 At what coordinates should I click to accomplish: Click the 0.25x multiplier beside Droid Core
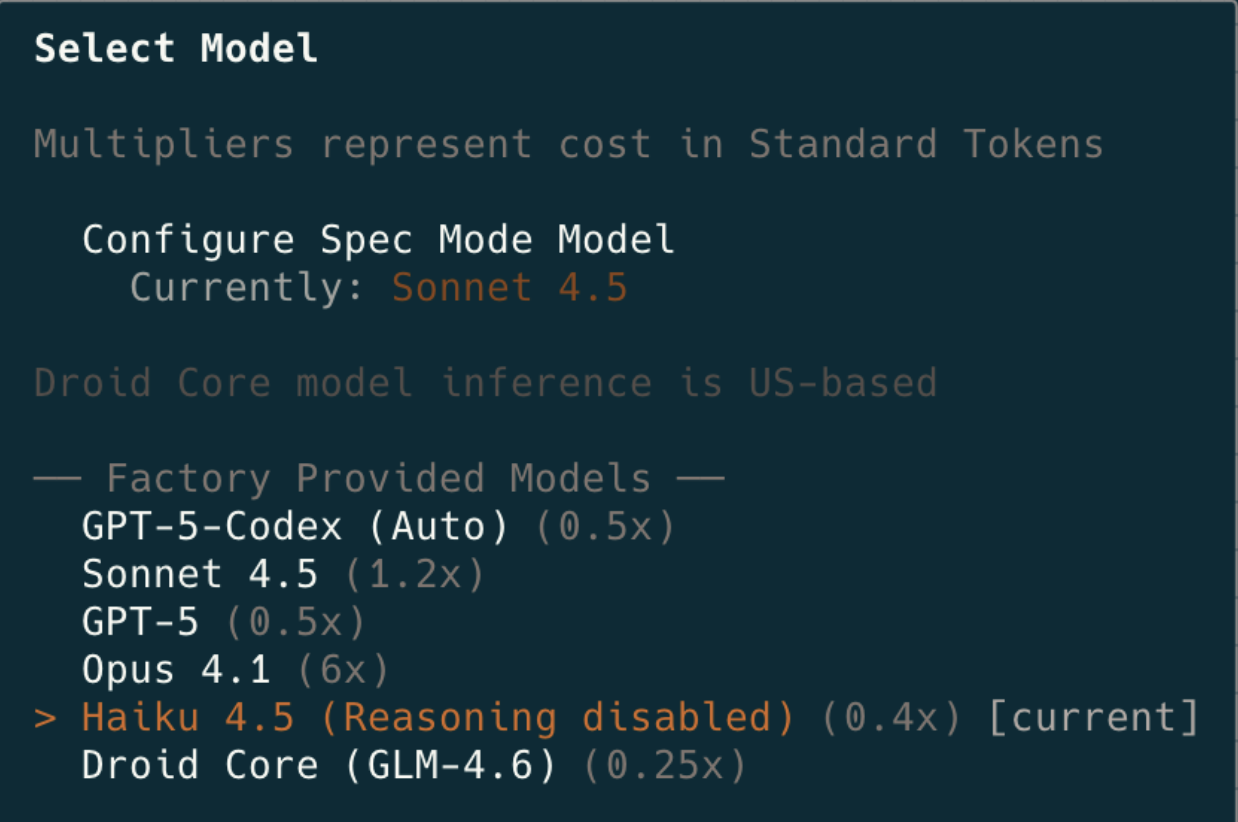pyautogui.click(x=665, y=766)
